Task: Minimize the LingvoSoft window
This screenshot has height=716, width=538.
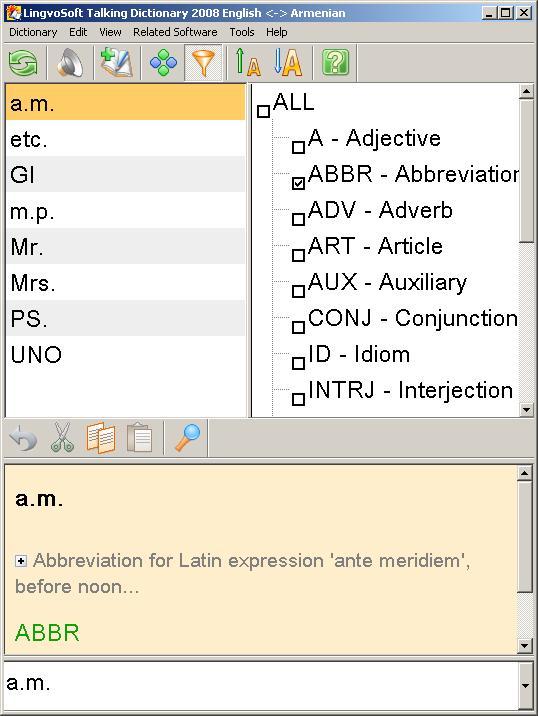Action: [489, 13]
